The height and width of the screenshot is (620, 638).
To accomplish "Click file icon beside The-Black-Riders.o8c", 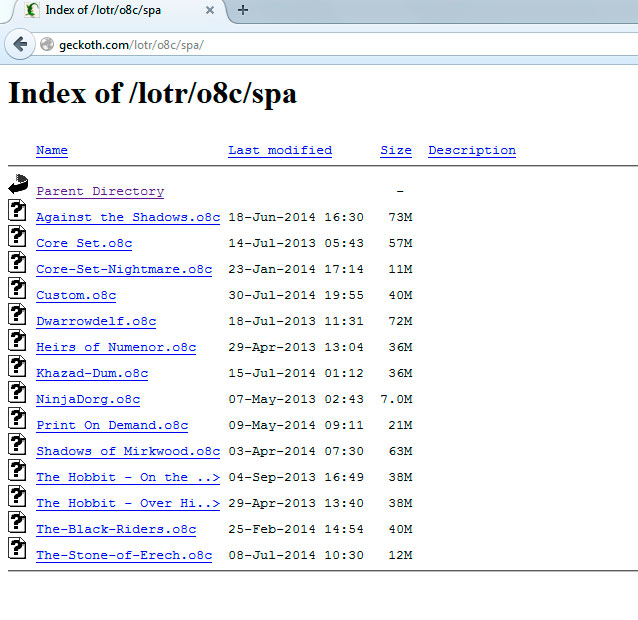I will pyautogui.click(x=17, y=522).
